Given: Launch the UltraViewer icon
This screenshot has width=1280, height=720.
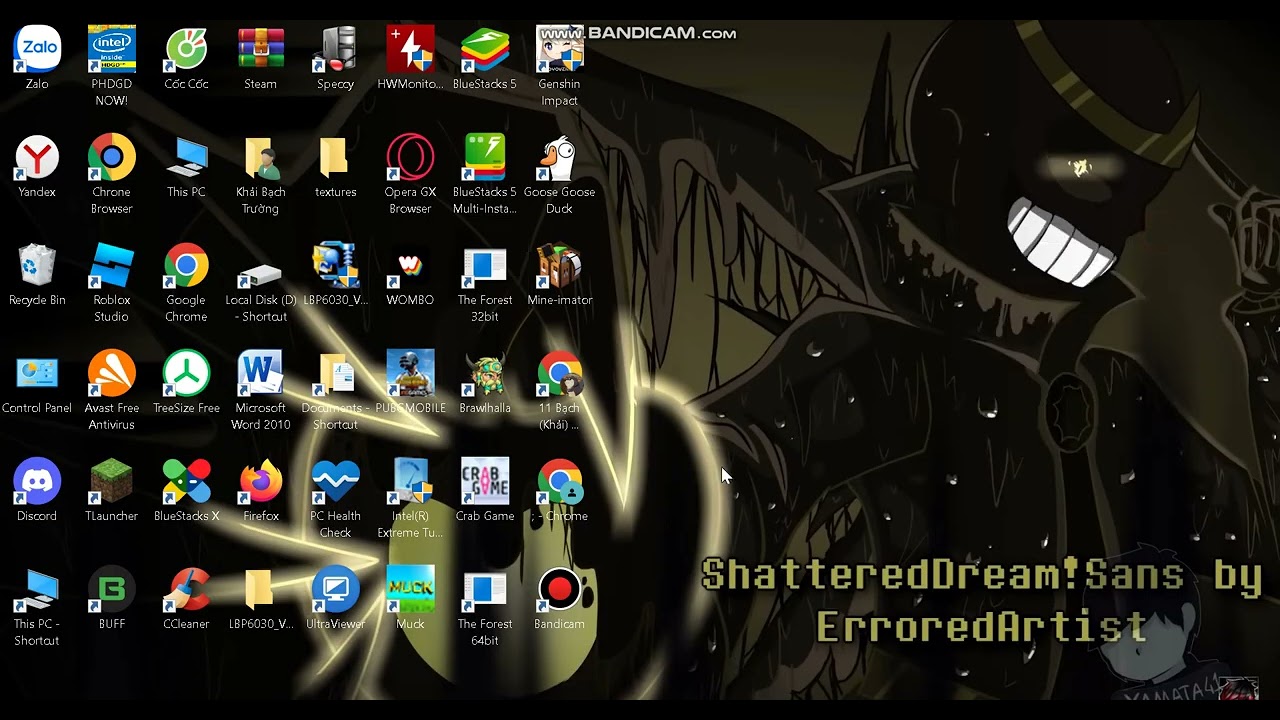Looking at the screenshot, I should coord(335,589).
